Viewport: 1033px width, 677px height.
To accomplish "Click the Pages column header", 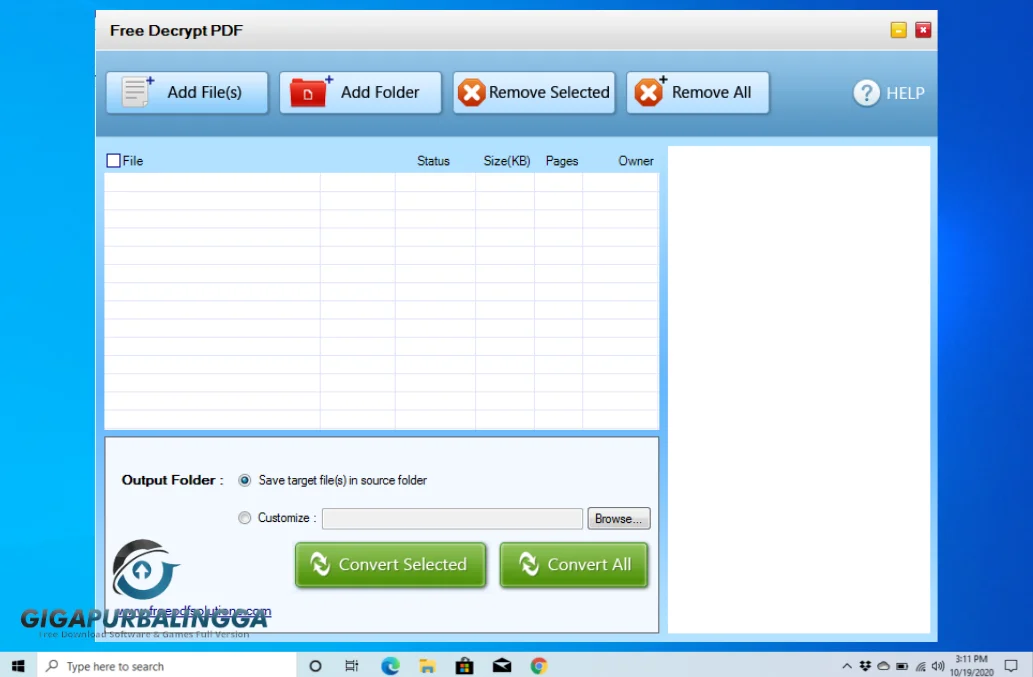I will (x=561, y=161).
